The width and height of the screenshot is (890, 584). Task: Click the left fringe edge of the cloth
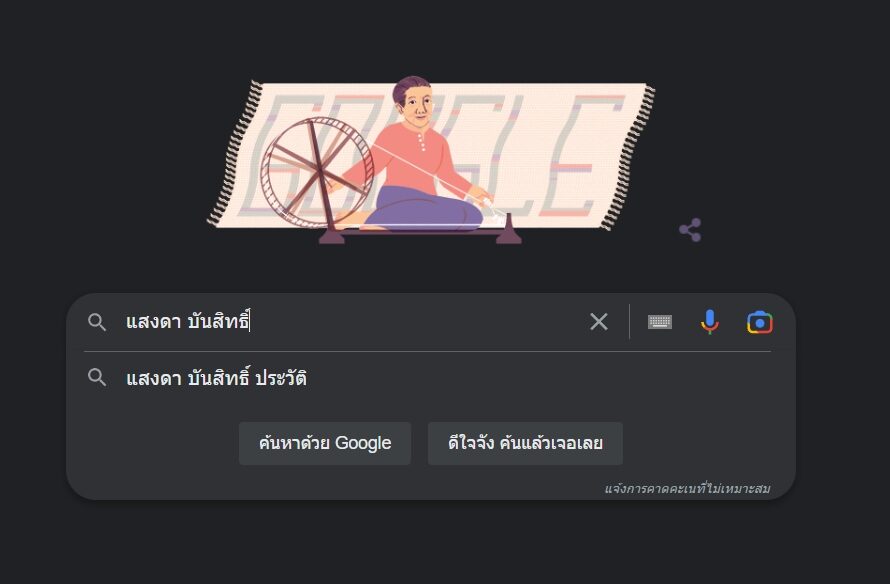pos(234,153)
